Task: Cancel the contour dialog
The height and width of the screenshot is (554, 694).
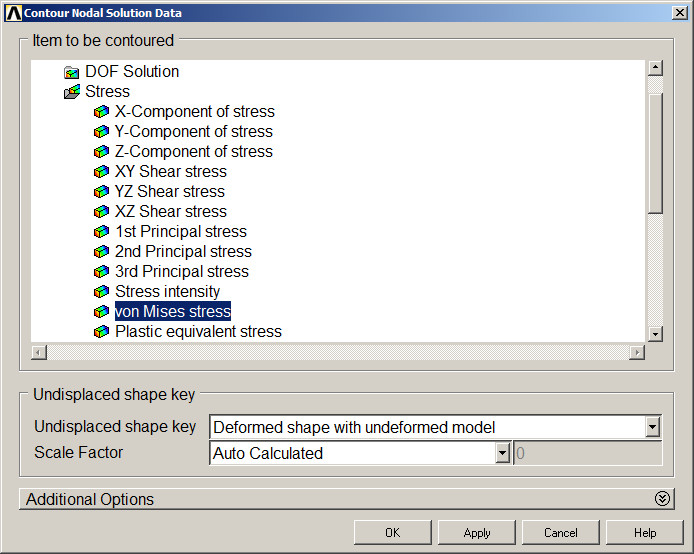Action: click(561, 533)
